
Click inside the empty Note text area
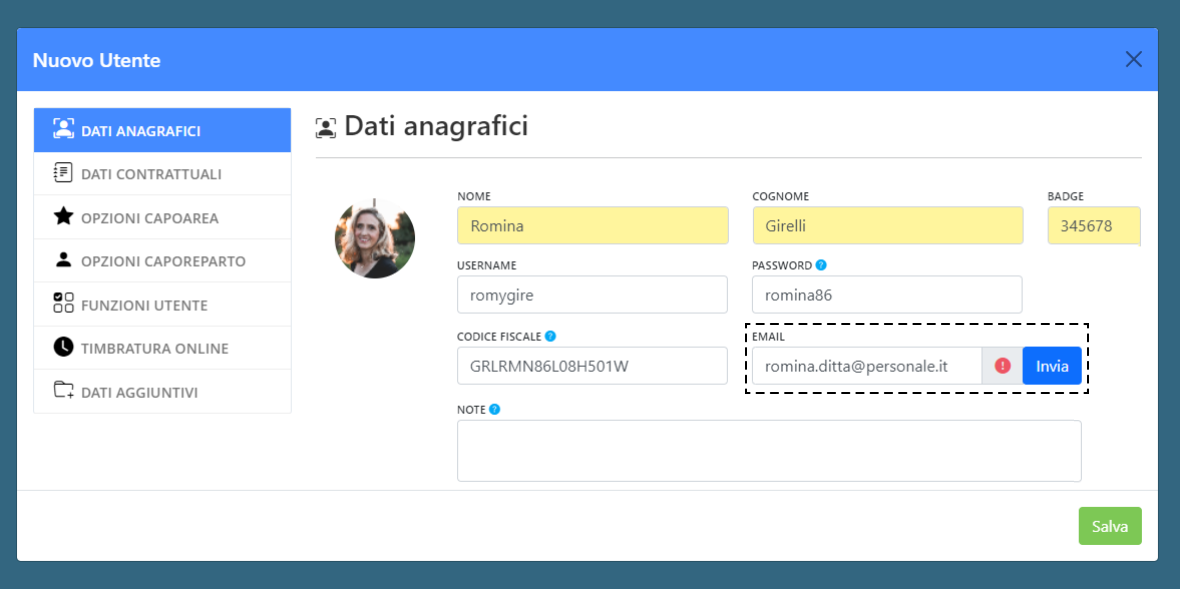768,451
